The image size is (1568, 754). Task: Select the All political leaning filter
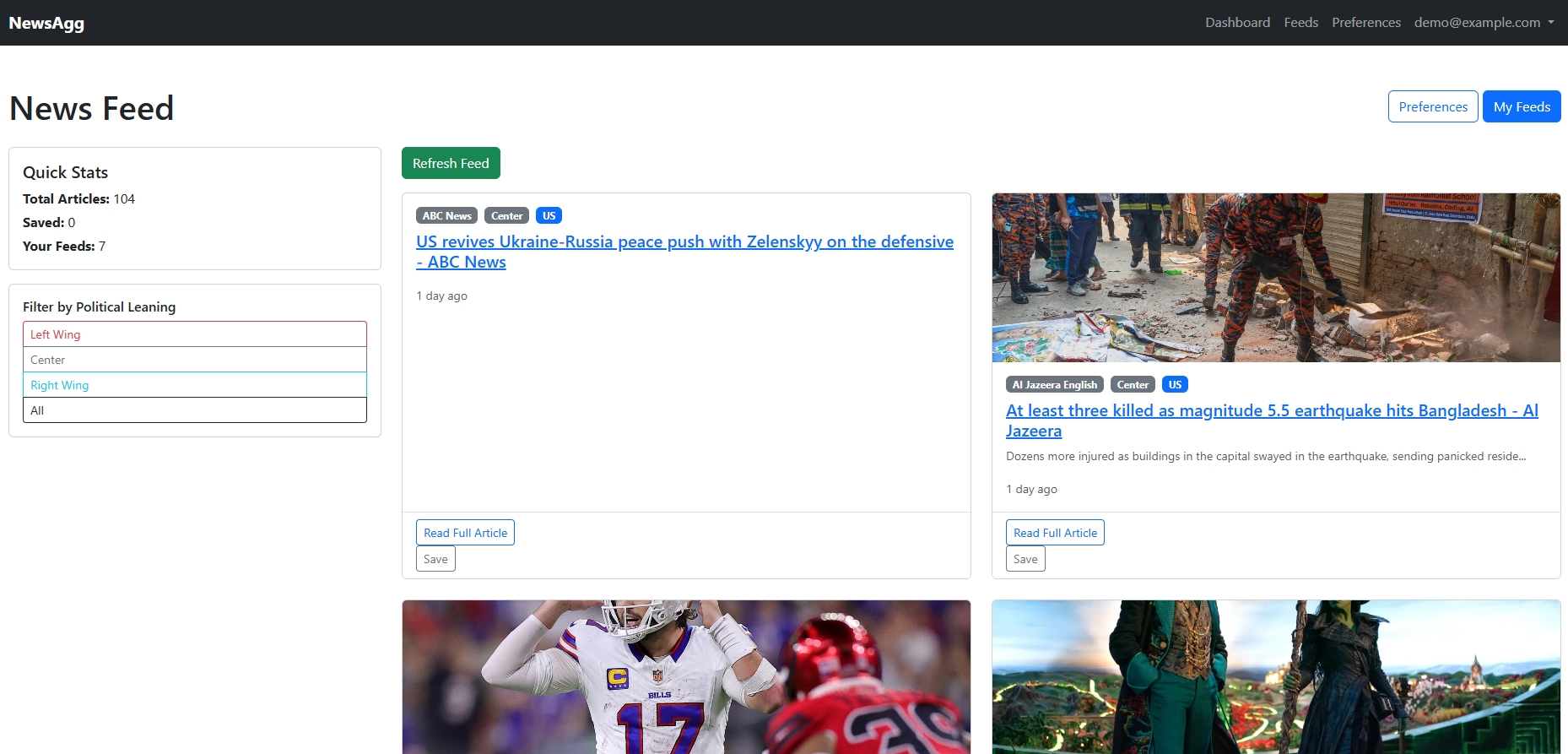click(194, 410)
